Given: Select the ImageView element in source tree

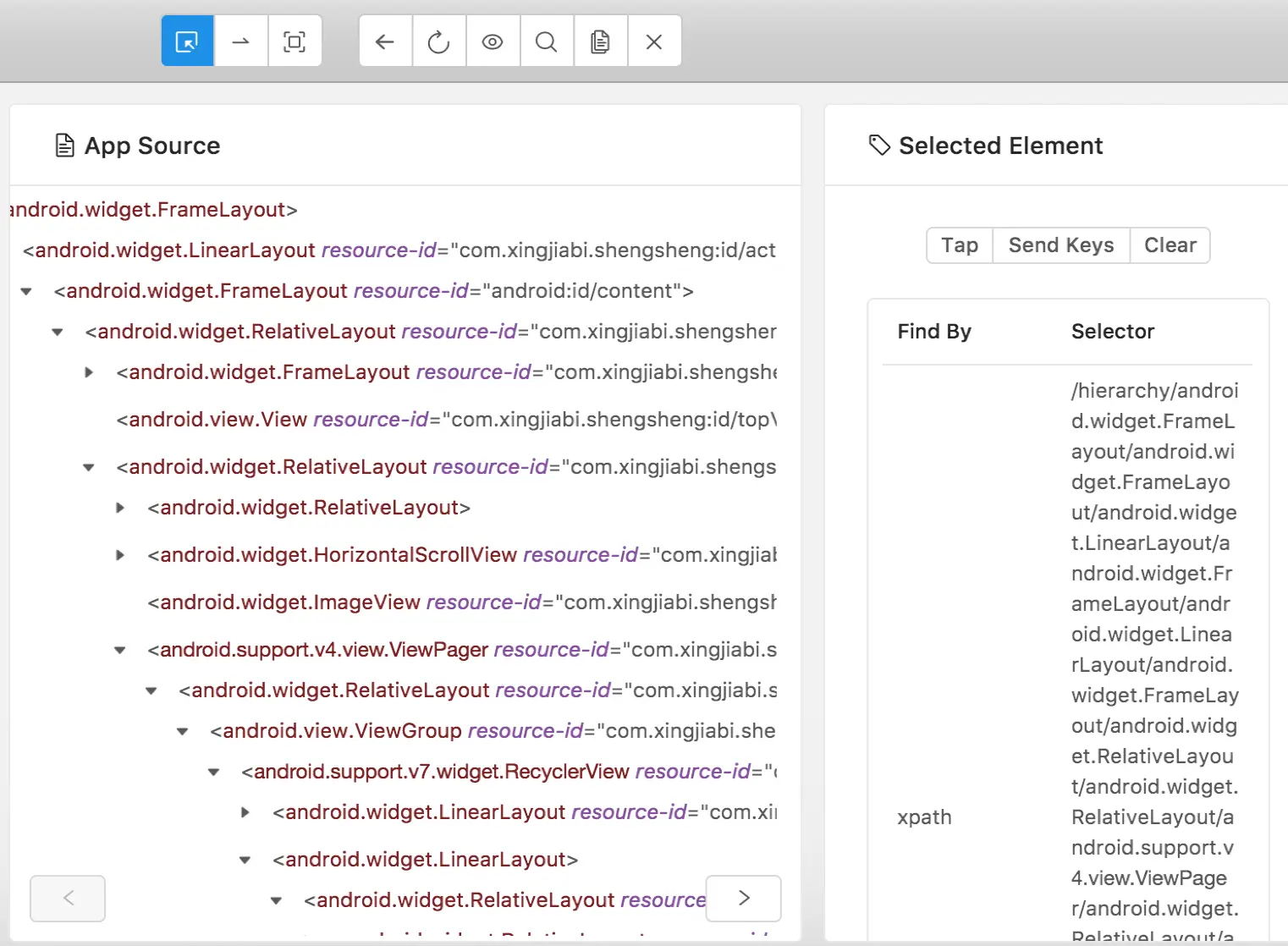Looking at the screenshot, I should coord(461,602).
